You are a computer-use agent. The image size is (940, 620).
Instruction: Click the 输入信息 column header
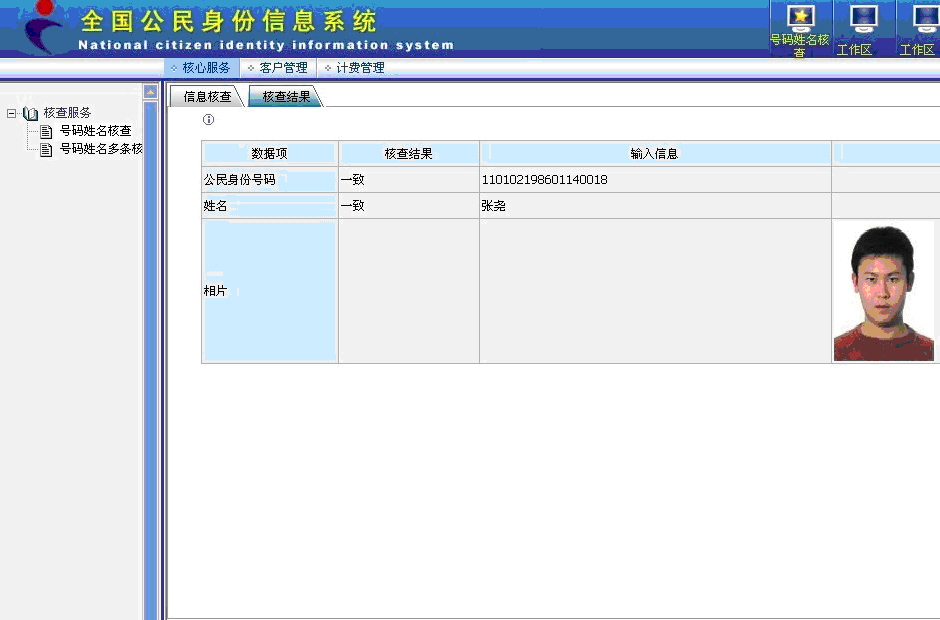coord(654,152)
